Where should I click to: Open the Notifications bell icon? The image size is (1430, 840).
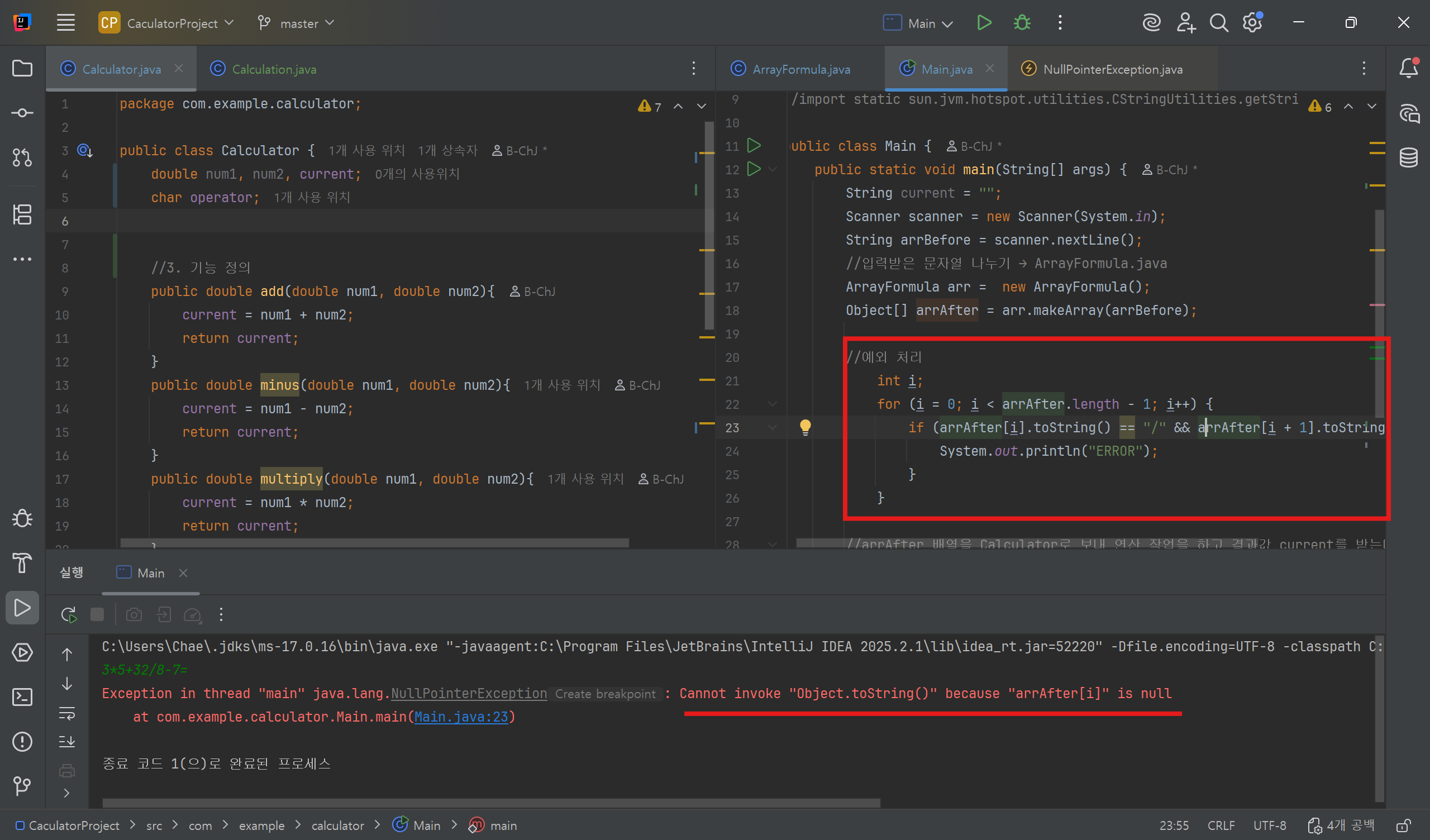tap(1408, 69)
